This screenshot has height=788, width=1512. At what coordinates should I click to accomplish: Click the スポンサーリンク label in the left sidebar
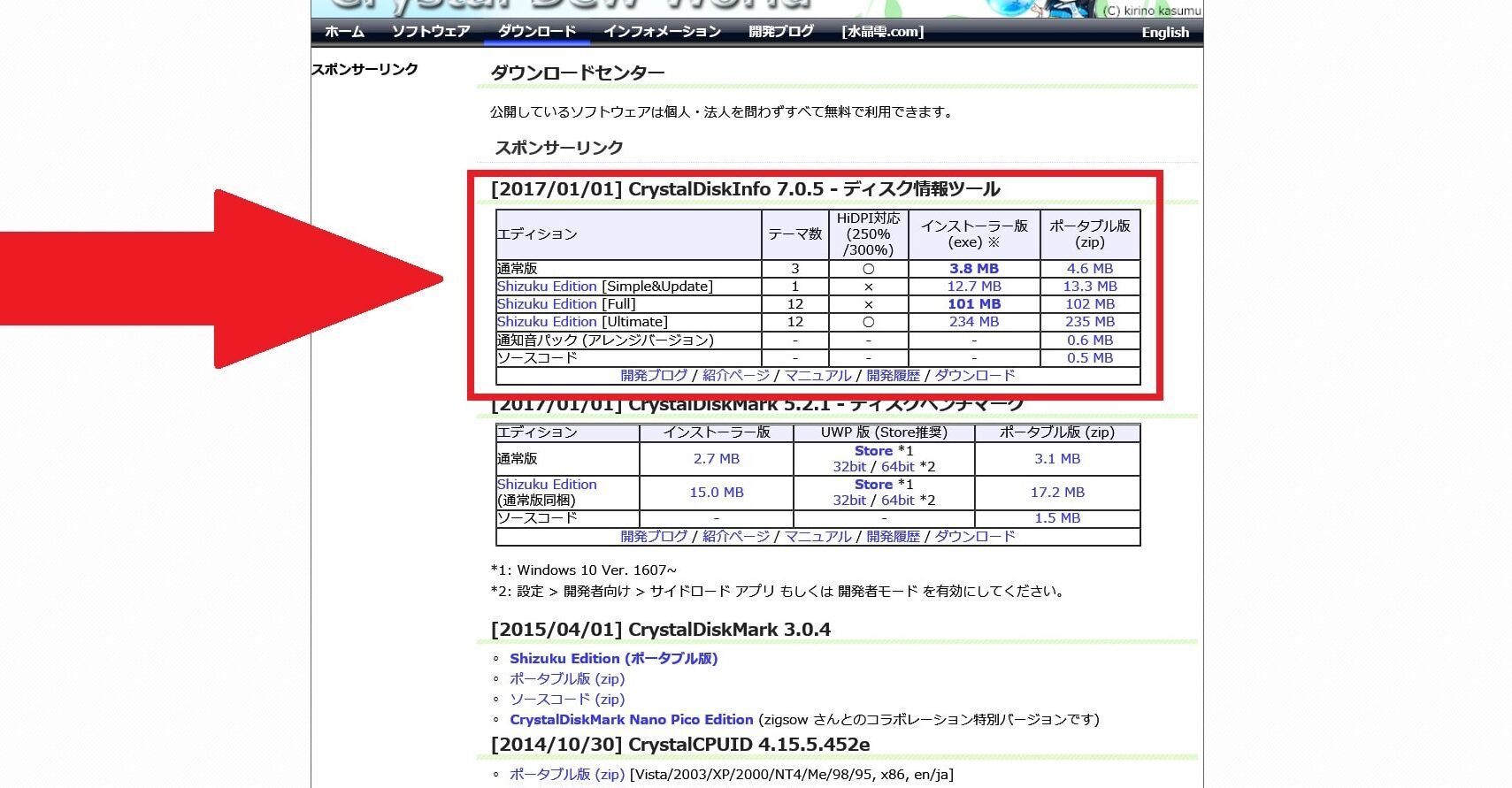365,69
